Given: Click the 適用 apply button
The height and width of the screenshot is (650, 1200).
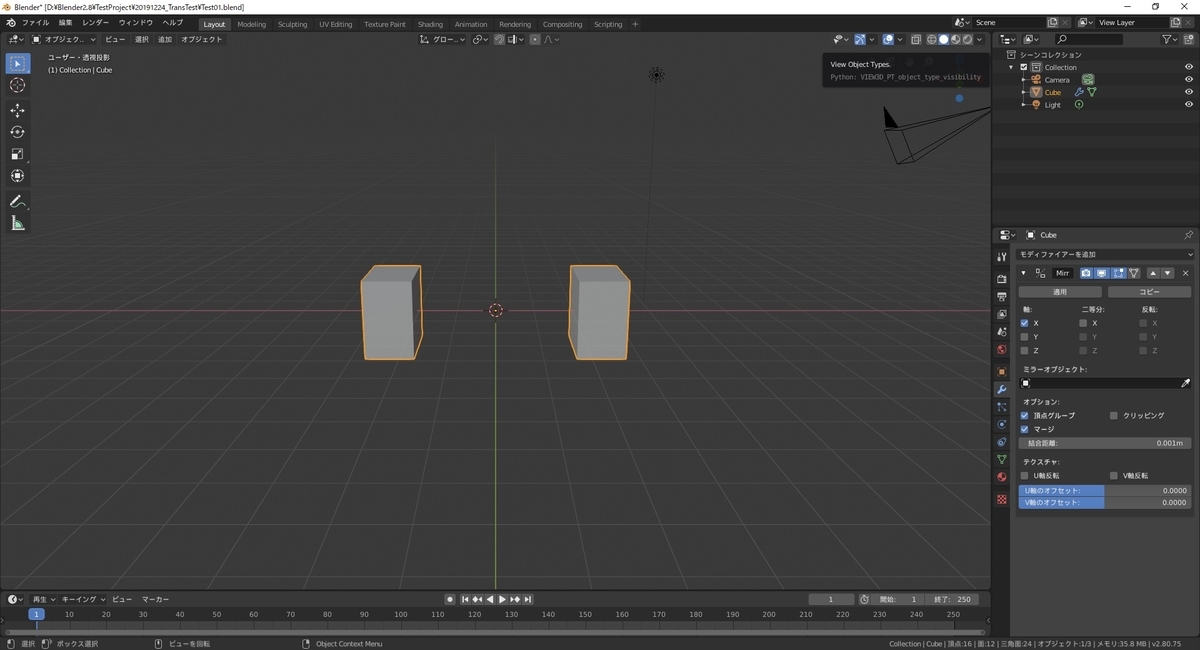Looking at the screenshot, I should 1061,292.
